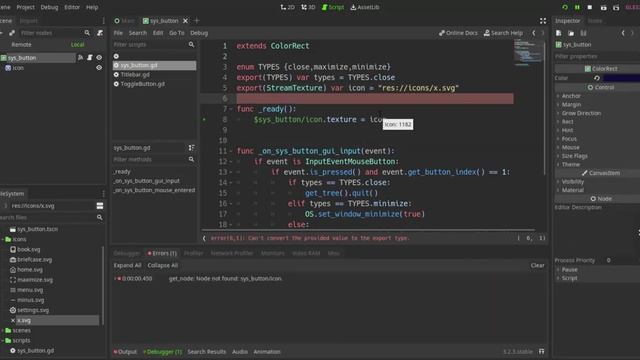This screenshot has height=360, width=640.
Task: Expand the error entry at 0:00:00.450
Action: click(x=115, y=279)
